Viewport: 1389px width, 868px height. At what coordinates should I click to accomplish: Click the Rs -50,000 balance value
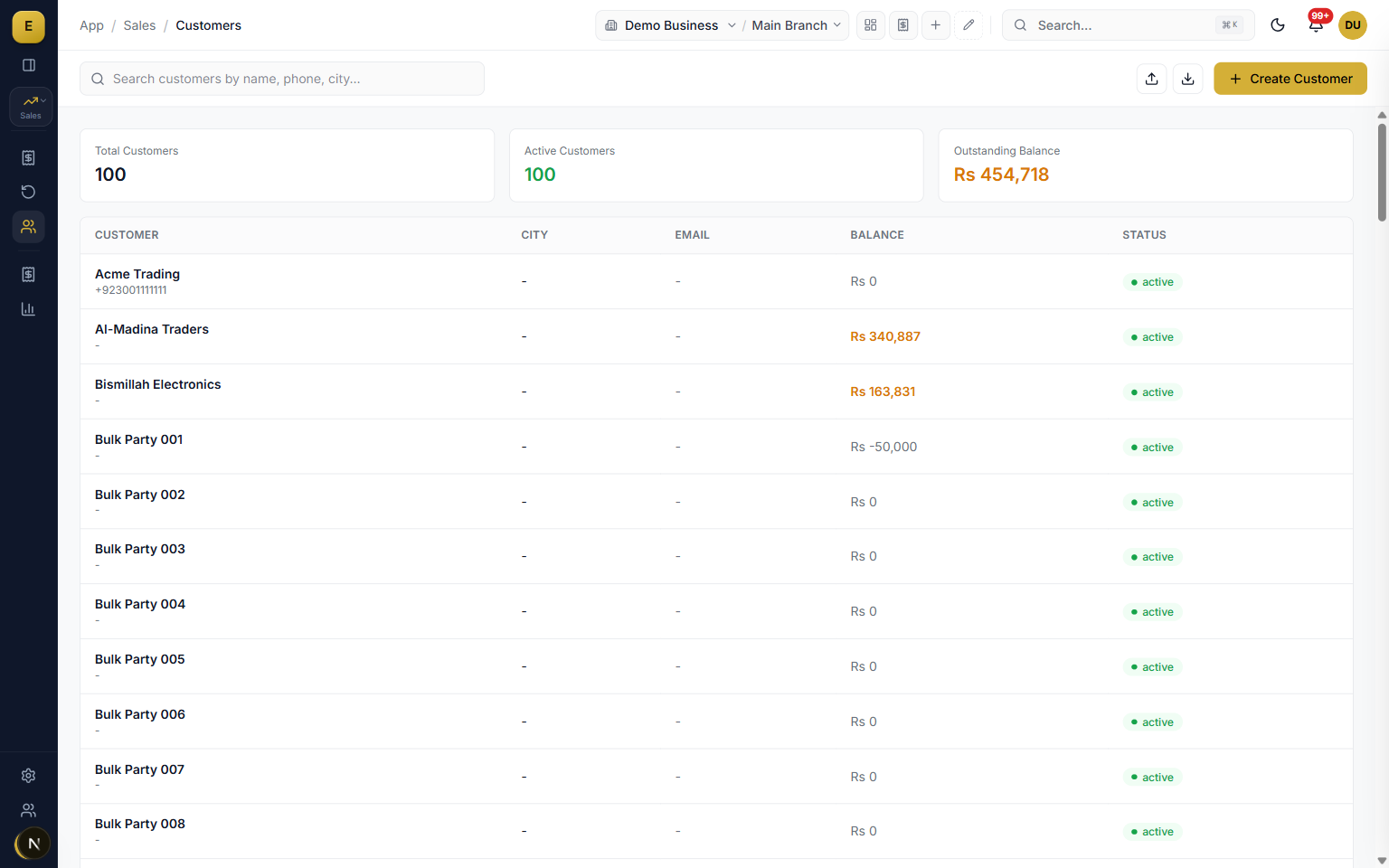click(x=883, y=447)
